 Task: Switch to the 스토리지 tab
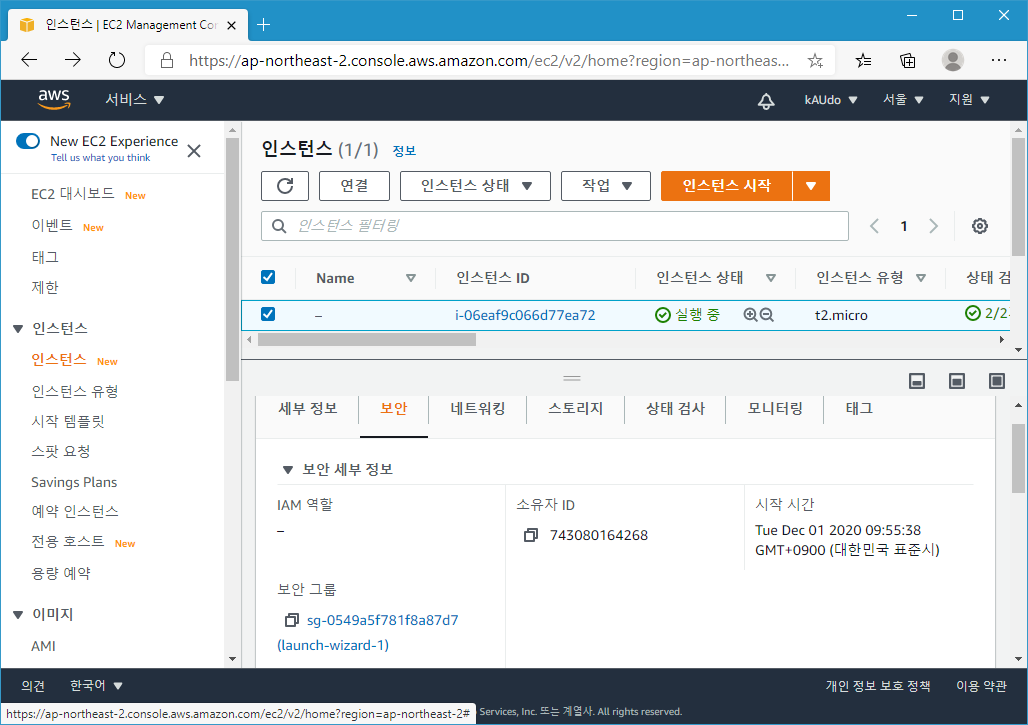(x=575, y=409)
